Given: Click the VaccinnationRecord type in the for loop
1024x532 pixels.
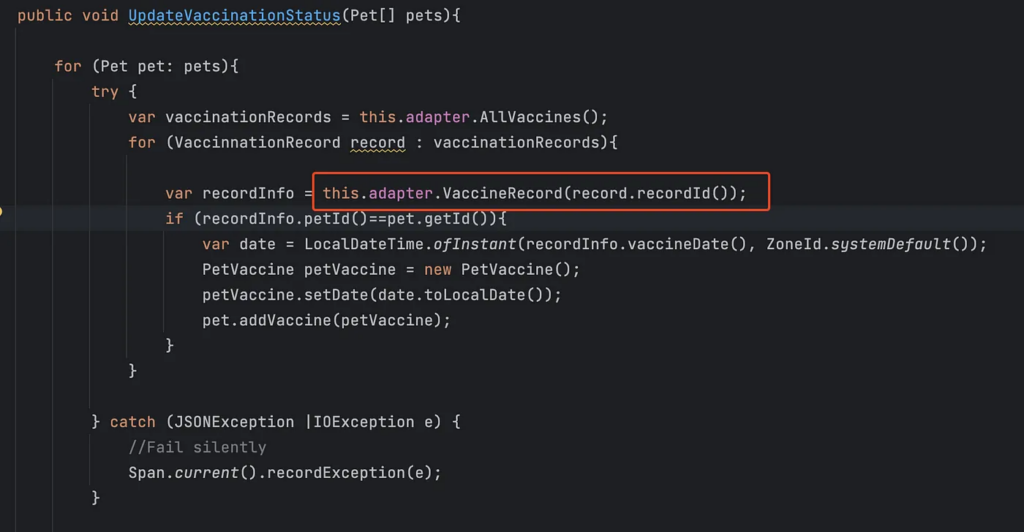Looking at the screenshot, I should tap(257, 143).
